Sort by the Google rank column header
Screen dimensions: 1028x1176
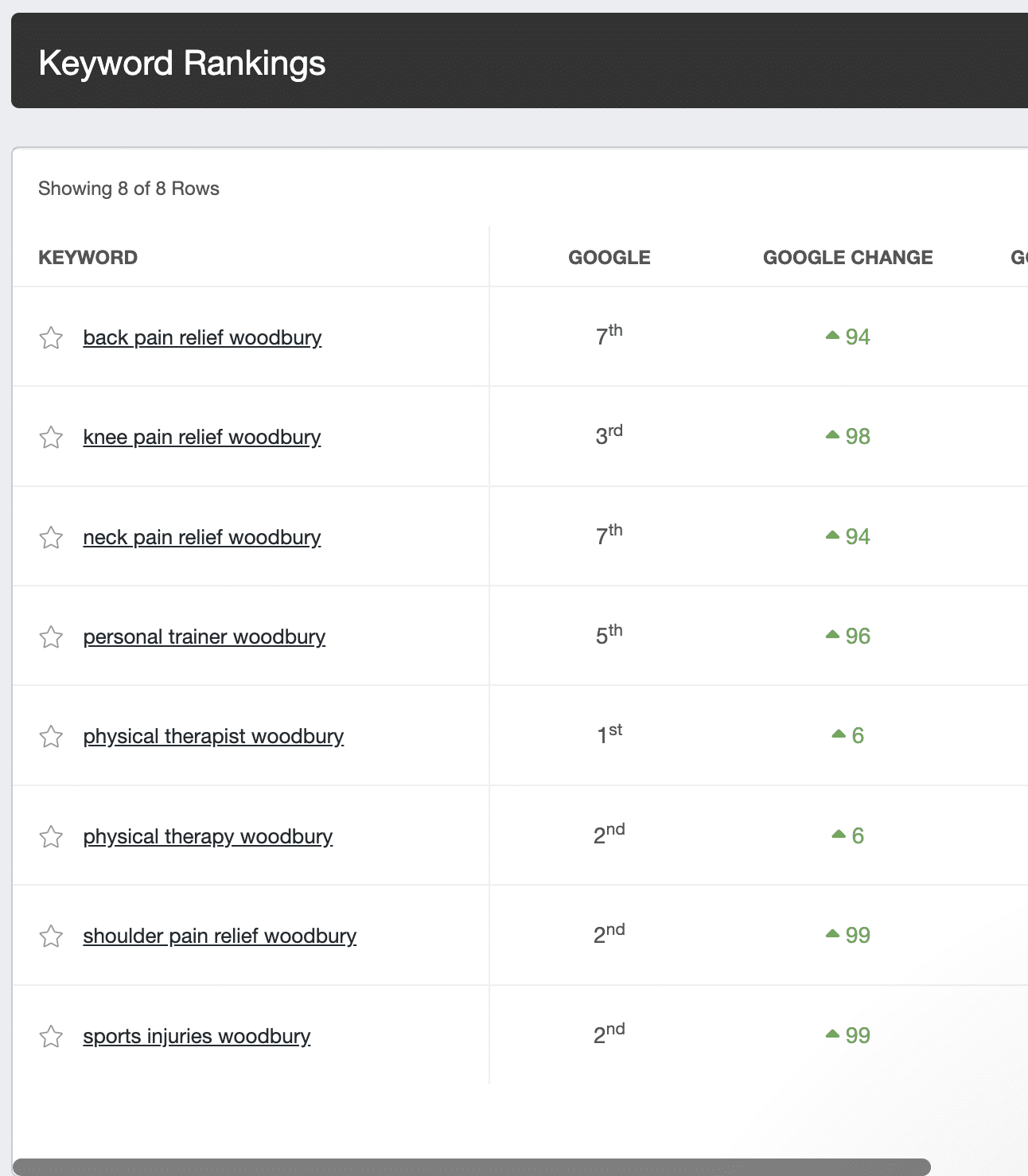(x=609, y=258)
